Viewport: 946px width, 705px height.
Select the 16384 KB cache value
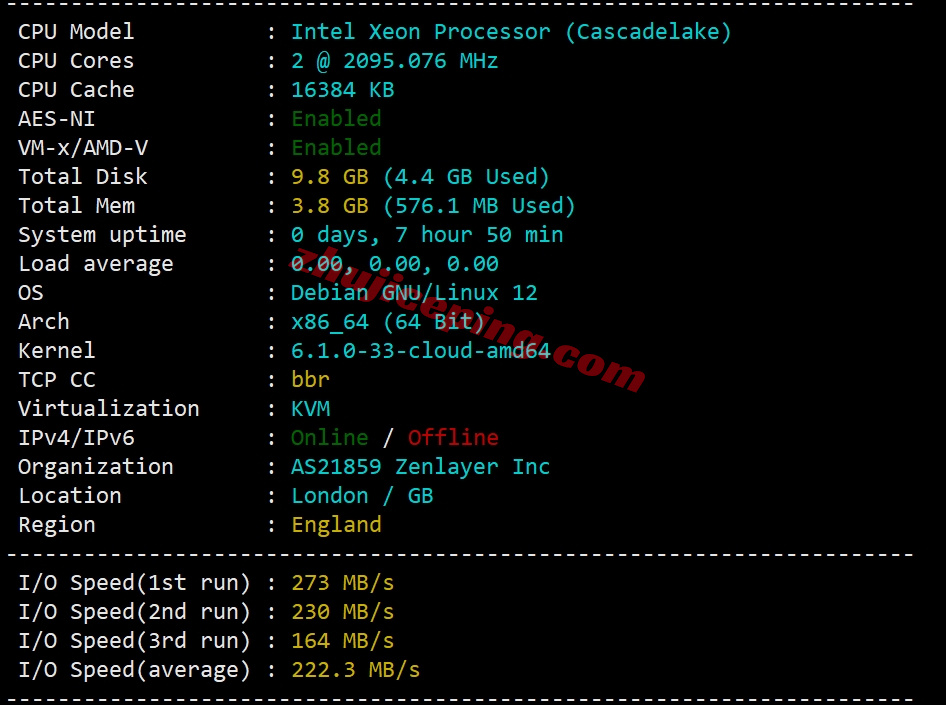[x=342, y=90]
